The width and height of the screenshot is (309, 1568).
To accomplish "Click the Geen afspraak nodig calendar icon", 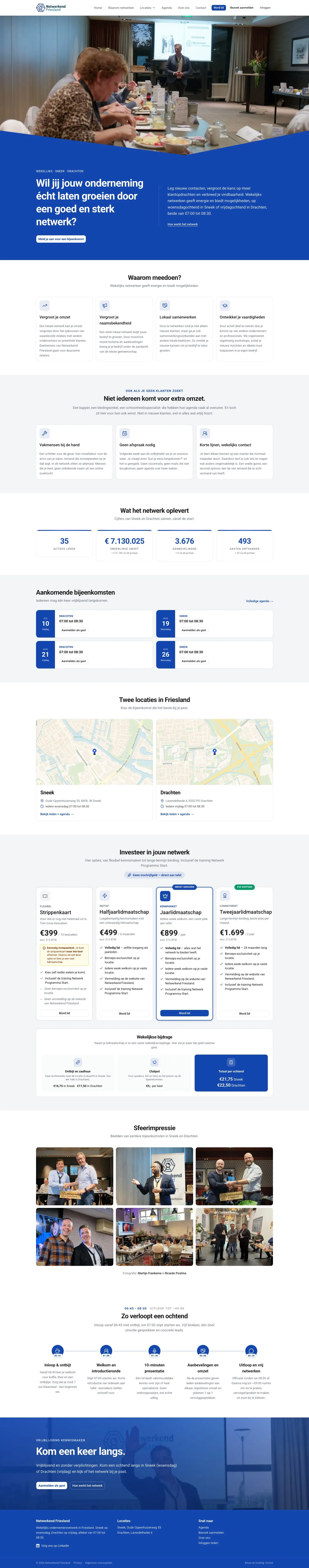I will [125, 433].
